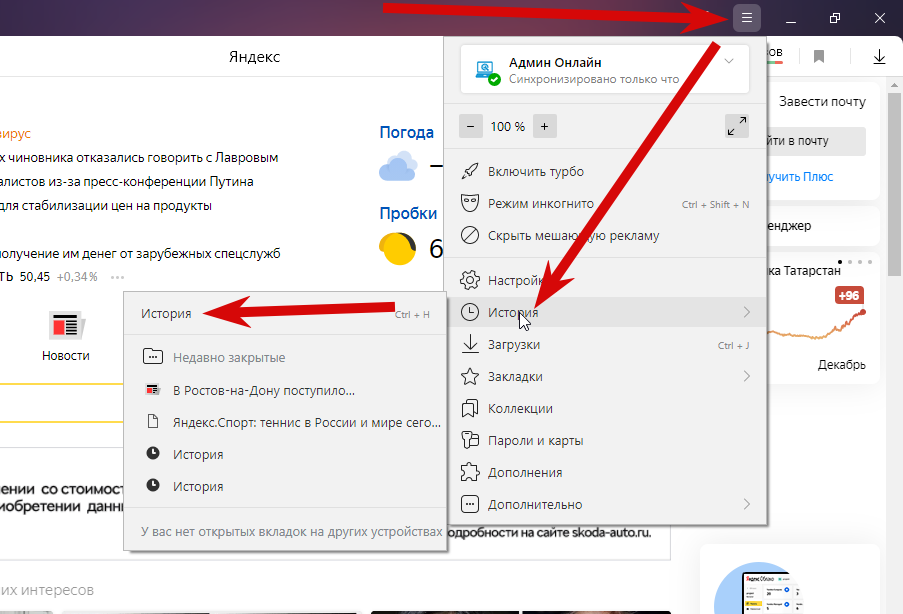Open the Пробки link
903x614 pixels.
[x=408, y=213]
